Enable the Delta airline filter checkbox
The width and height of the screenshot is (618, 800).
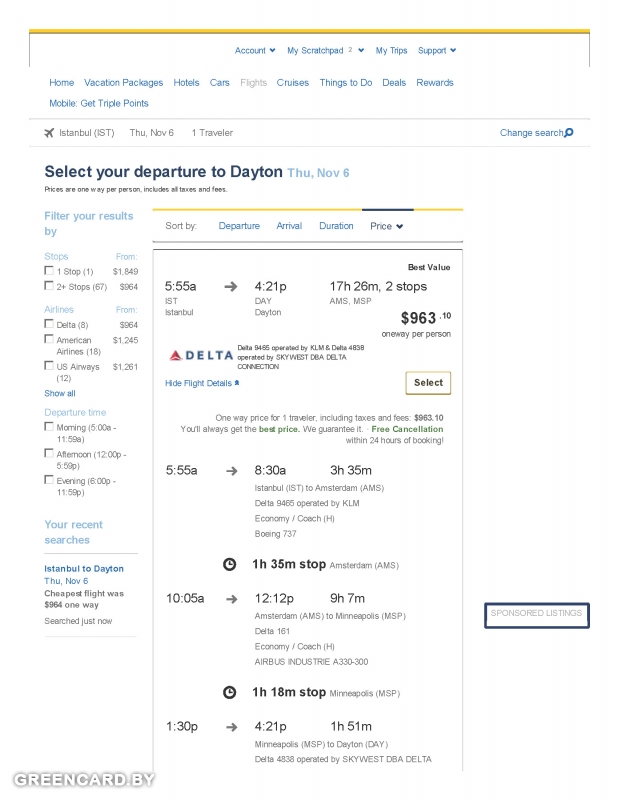click(49, 324)
